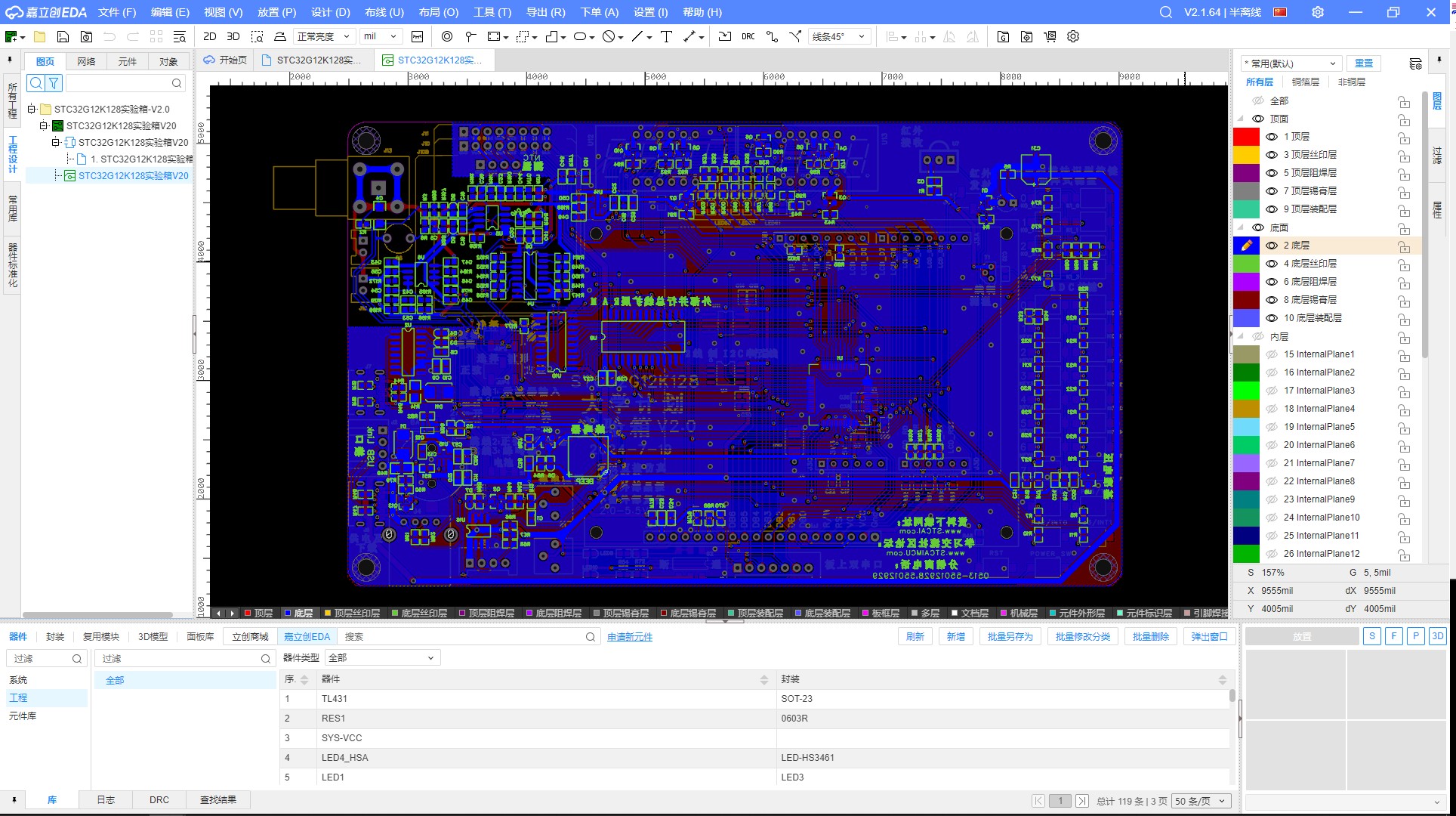Screen dimensions: 1456x816
Task: Select the differential pair routing tool
Action: click(x=795, y=36)
